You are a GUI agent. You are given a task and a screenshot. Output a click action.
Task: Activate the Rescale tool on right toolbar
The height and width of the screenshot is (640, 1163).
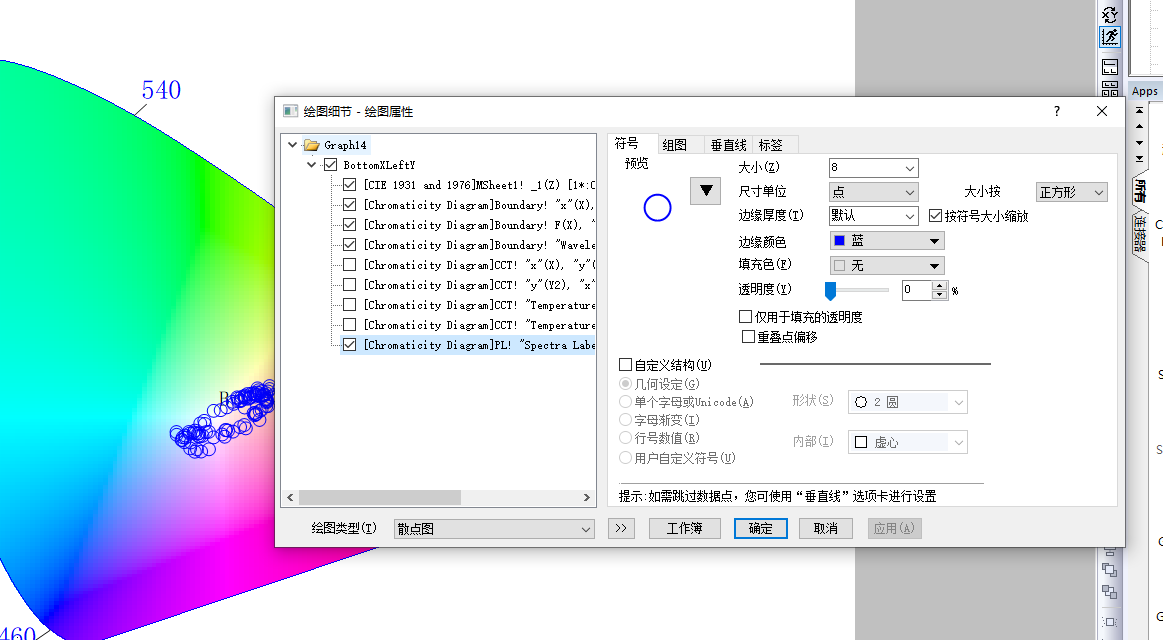click(x=1110, y=37)
